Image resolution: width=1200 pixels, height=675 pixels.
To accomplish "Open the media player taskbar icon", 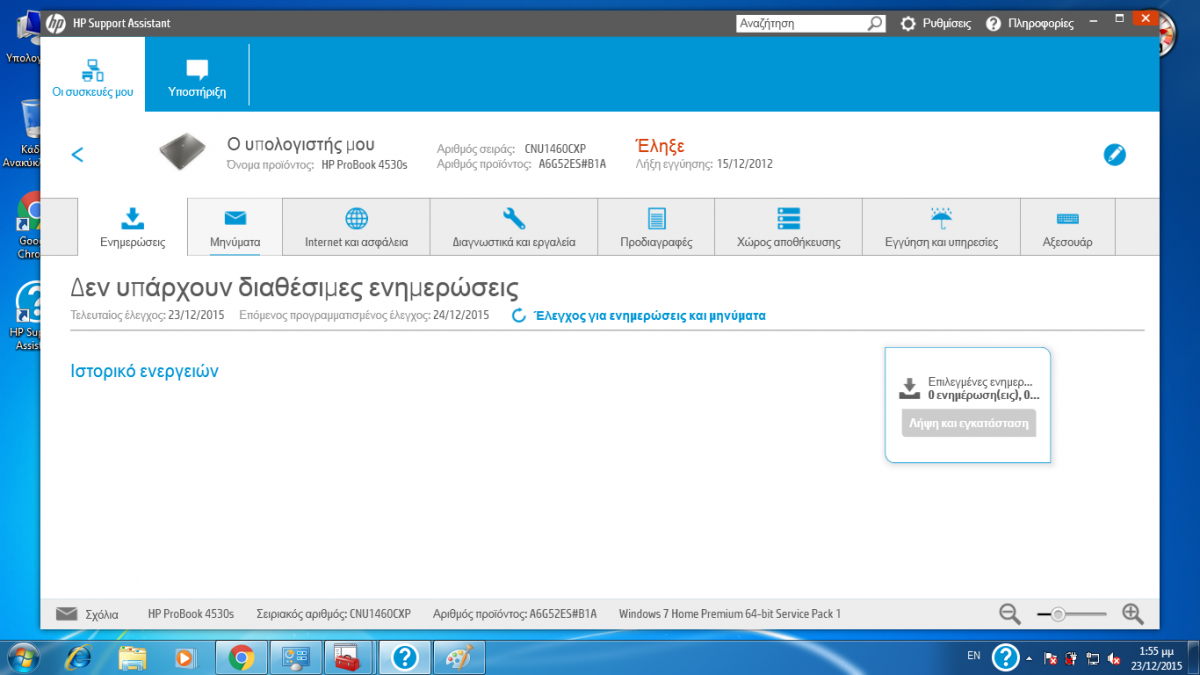I will click(186, 657).
